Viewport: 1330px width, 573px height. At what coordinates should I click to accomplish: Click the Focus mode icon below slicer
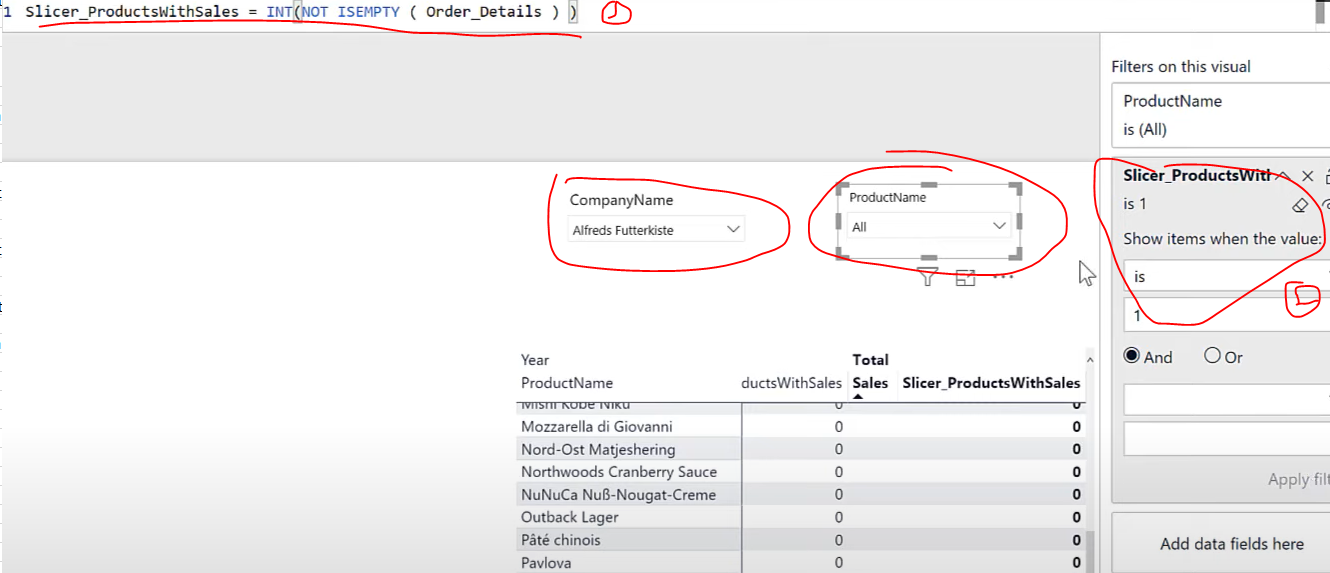click(965, 278)
